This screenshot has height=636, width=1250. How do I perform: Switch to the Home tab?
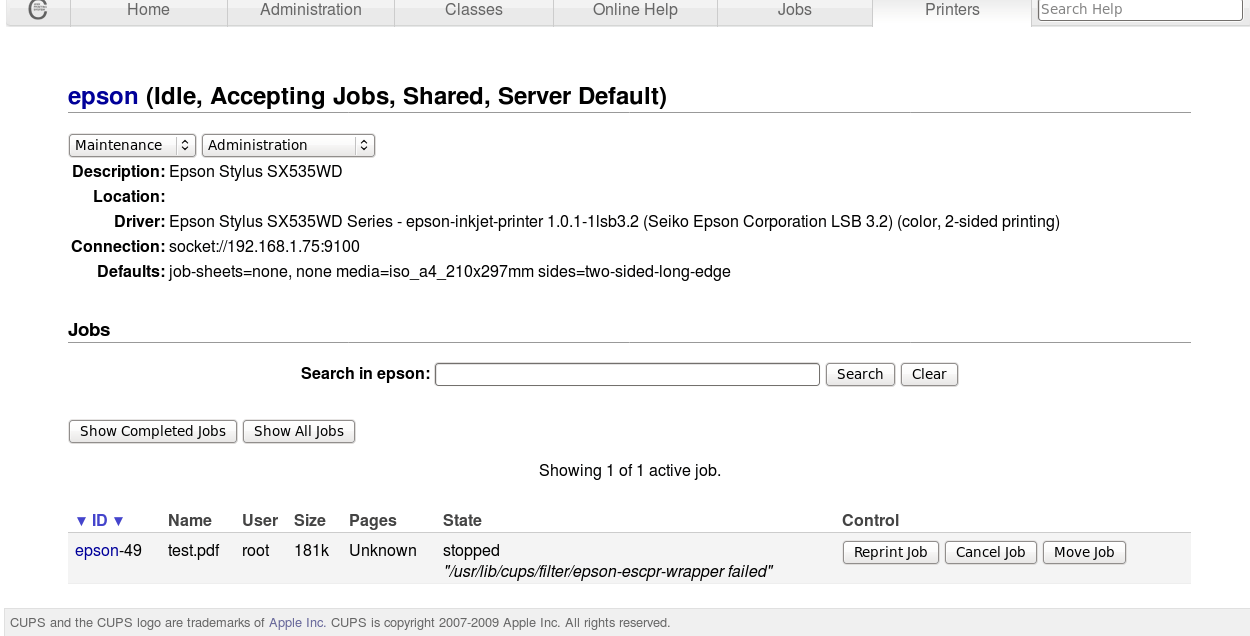[x=148, y=10]
